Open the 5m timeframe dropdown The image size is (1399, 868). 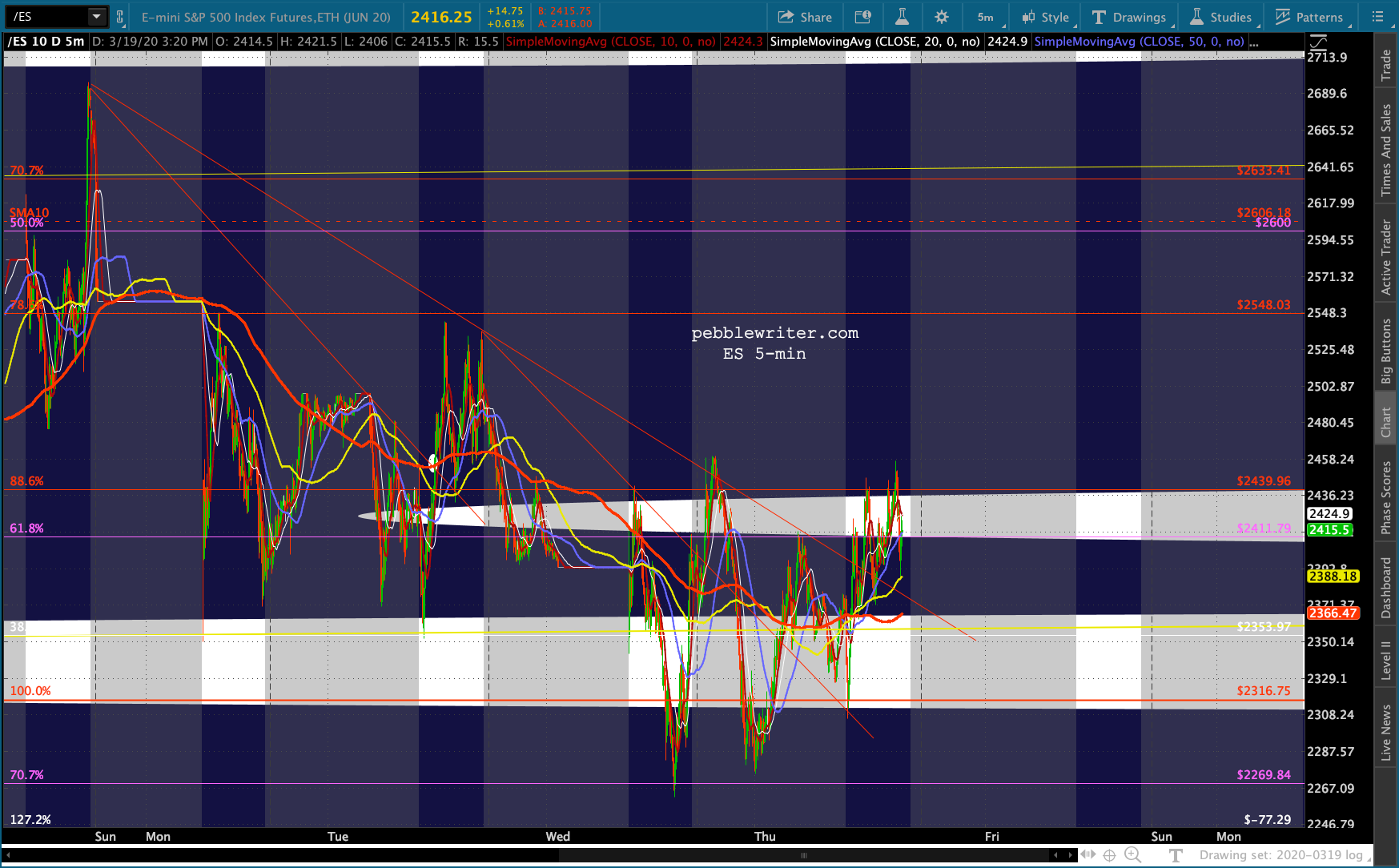click(x=985, y=17)
